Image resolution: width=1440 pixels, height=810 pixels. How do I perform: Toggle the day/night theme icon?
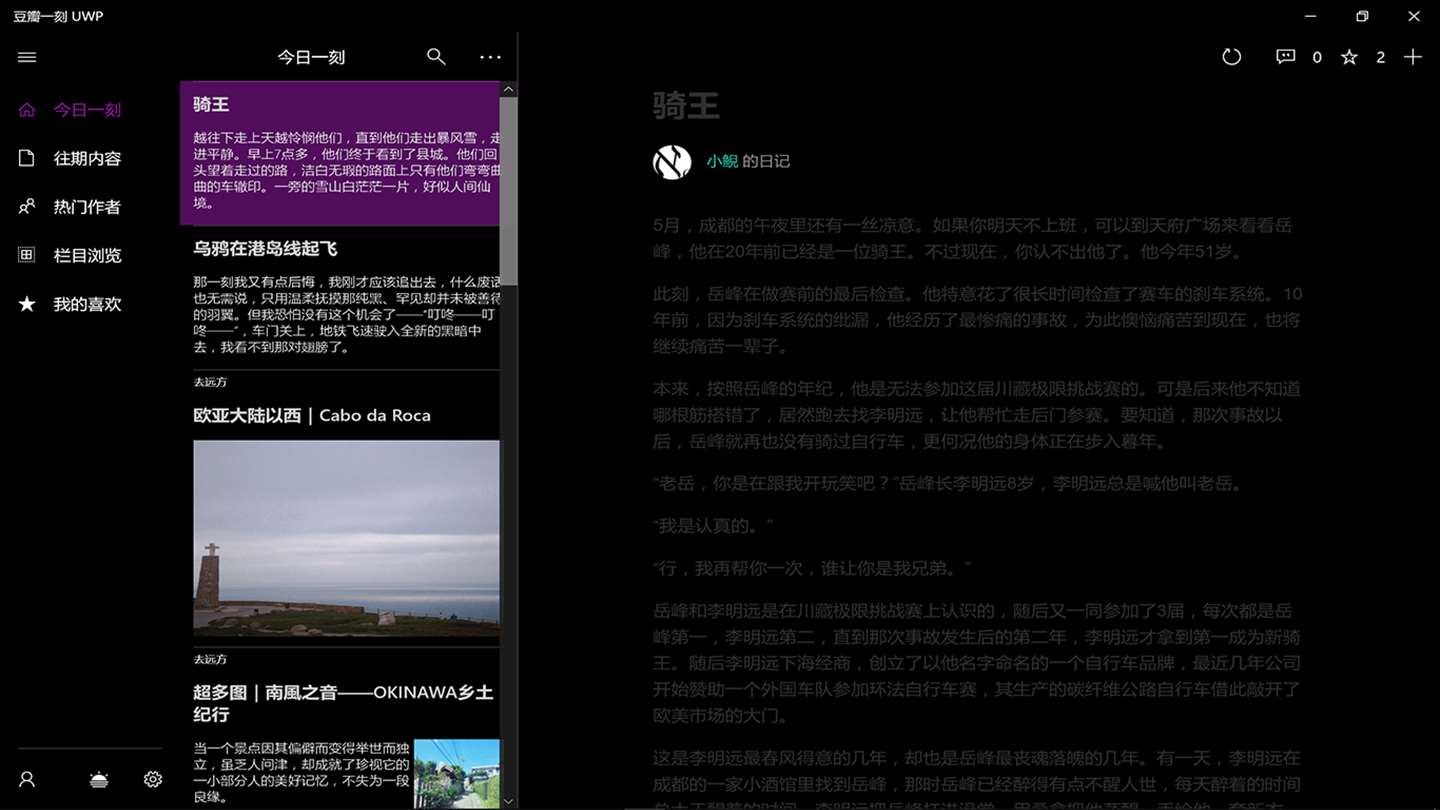99,779
